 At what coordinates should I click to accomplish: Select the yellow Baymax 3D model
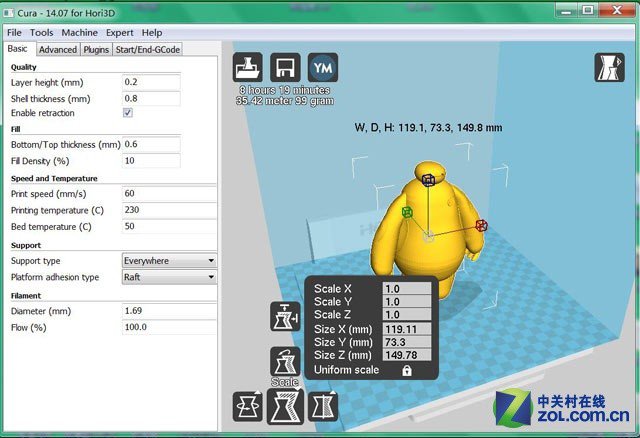(x=431, y=253)
